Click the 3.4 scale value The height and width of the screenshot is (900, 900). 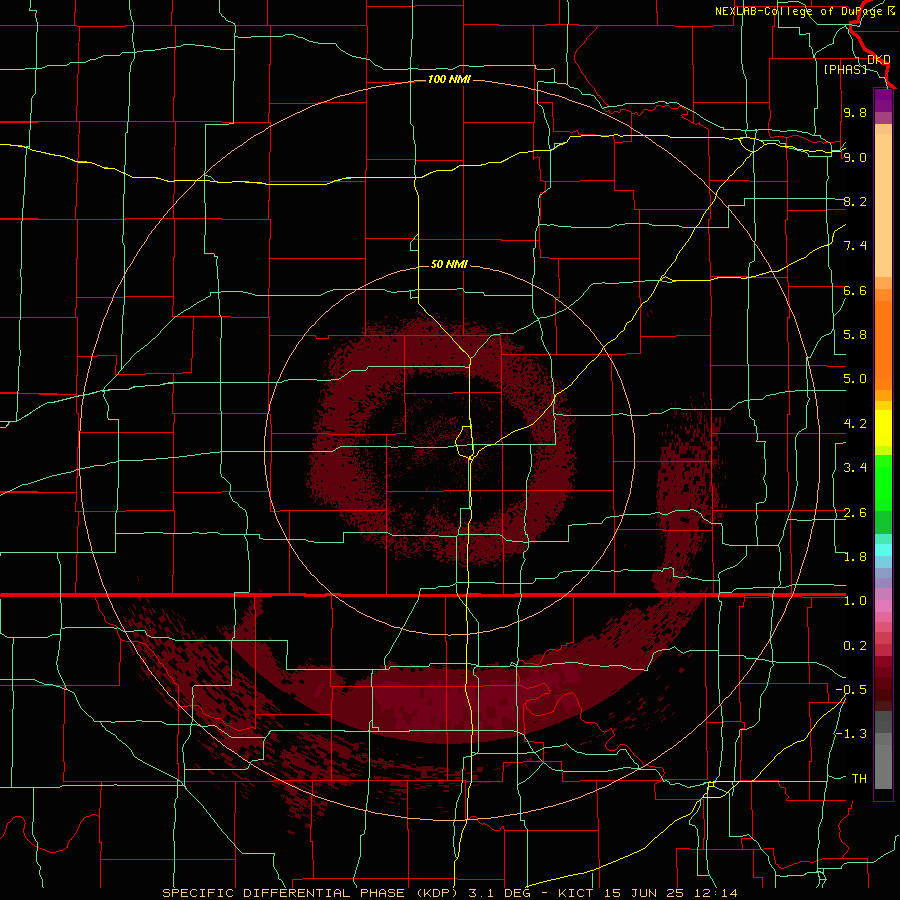point(855,468)
